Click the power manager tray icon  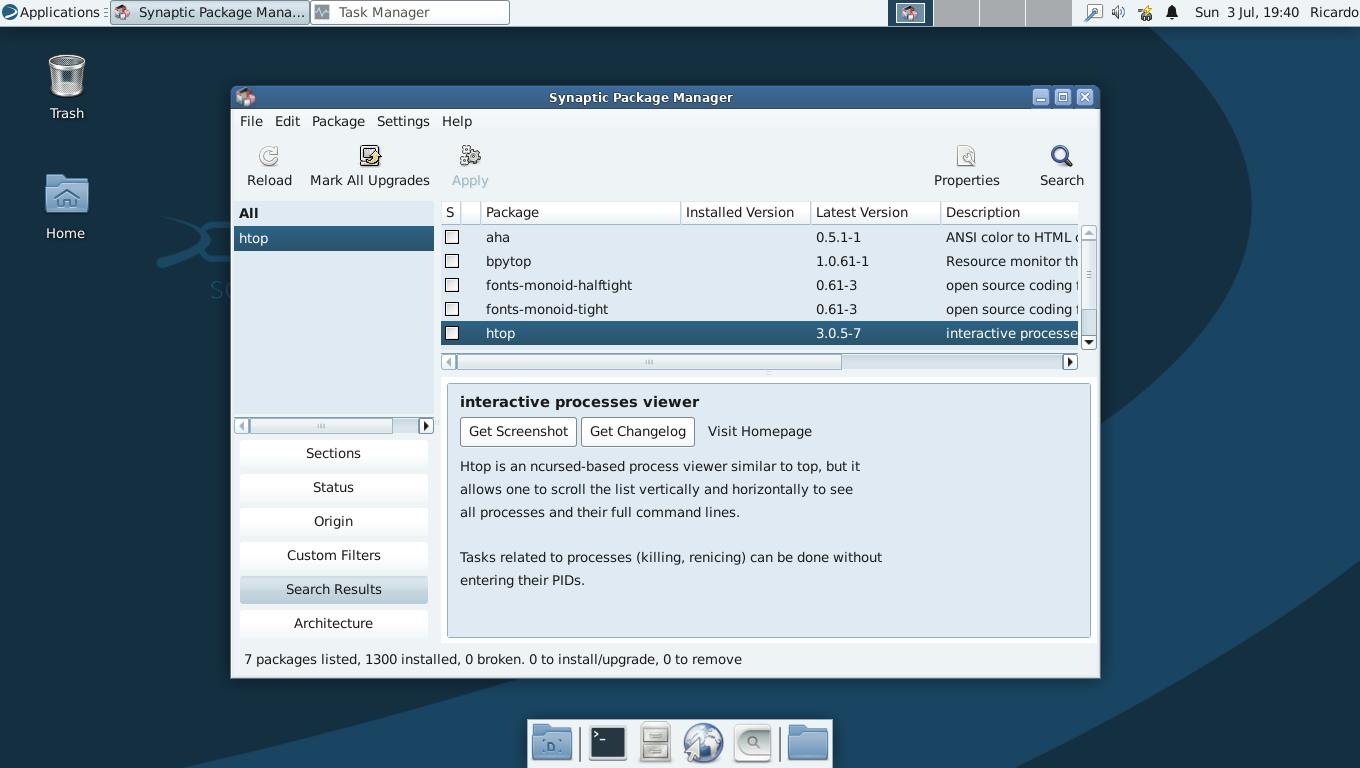coord(1145,13)
